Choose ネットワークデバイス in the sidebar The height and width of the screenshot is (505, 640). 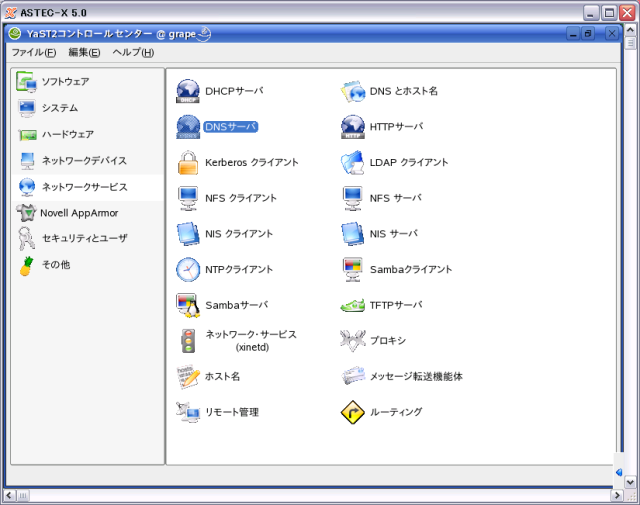[87, 161]
